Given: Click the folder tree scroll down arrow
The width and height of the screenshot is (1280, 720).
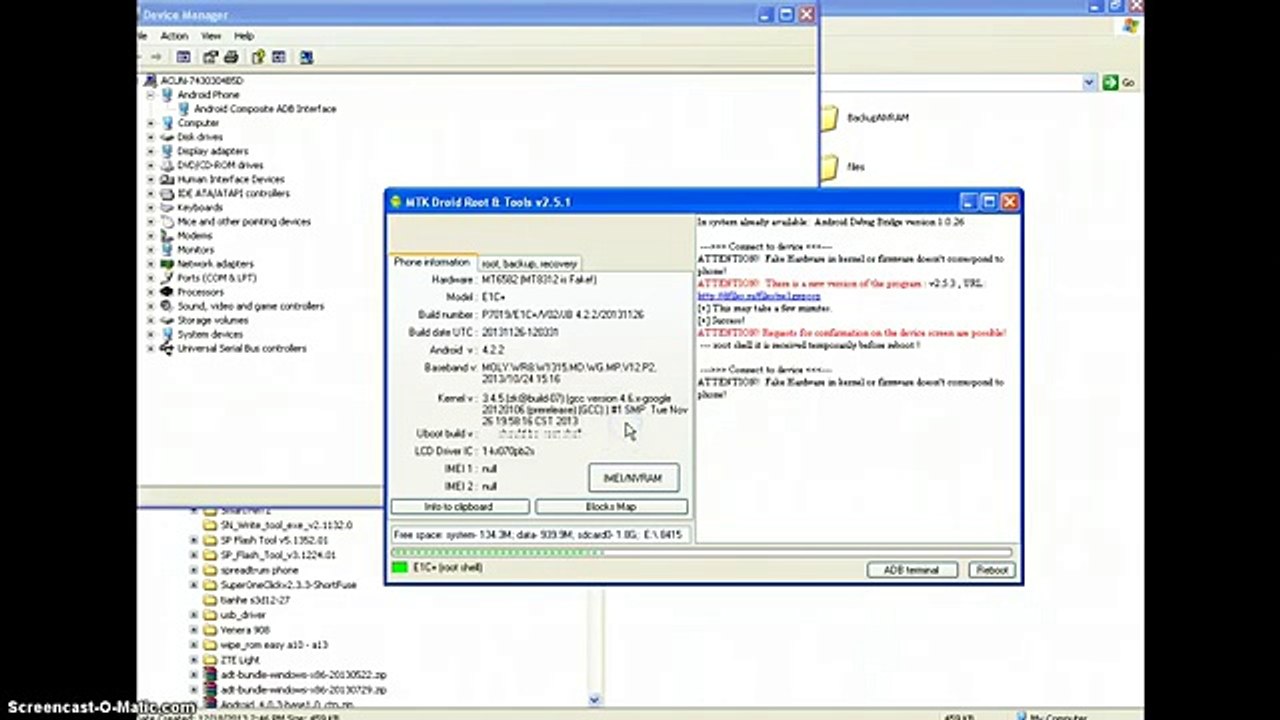Looking at the screenshot, I should point(594,701).
